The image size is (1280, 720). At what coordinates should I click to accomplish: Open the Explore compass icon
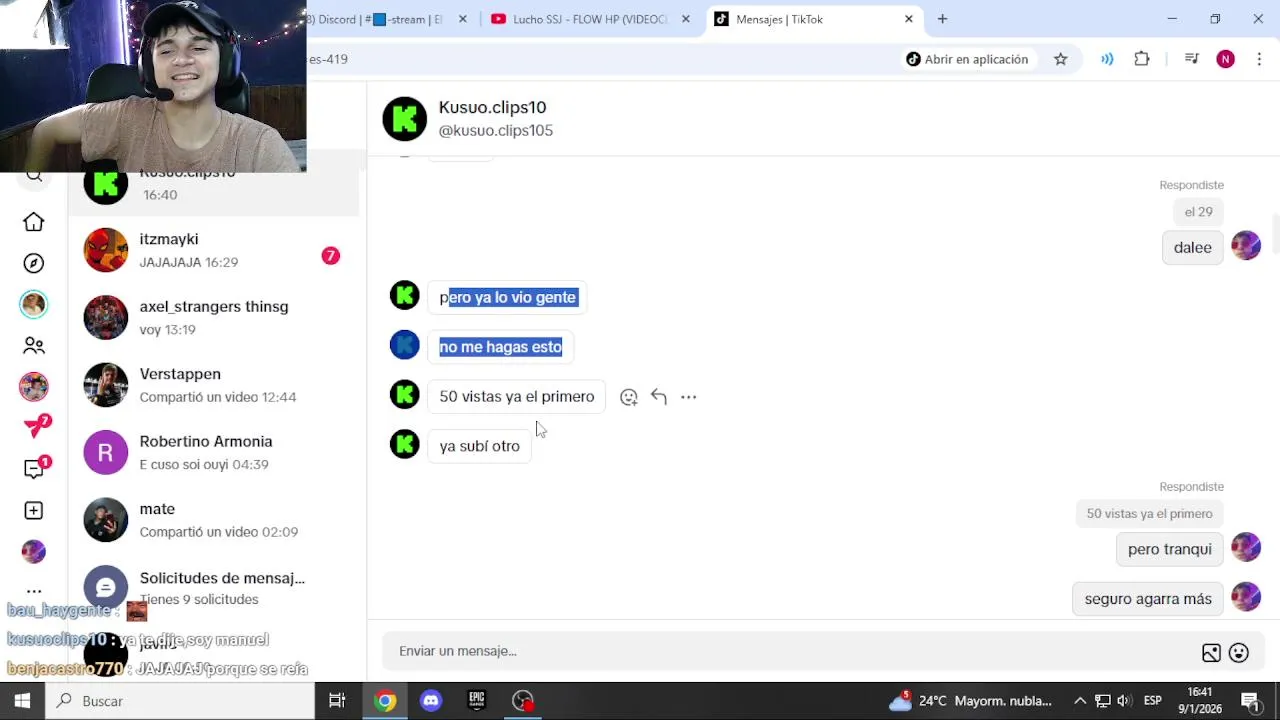[34, 263]
